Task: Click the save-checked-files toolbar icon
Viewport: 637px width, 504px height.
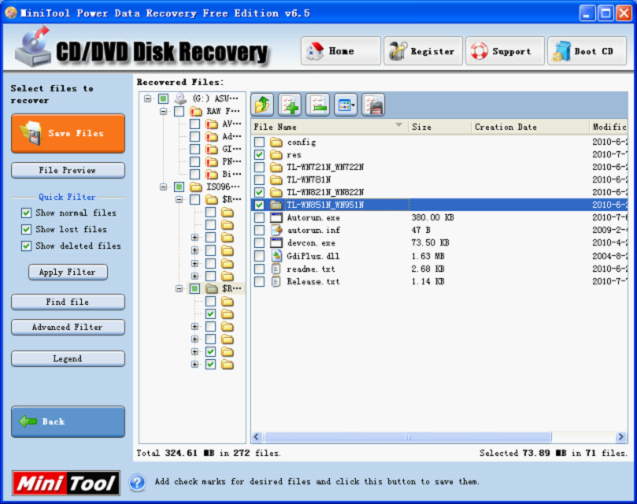Action: click(x=373, y=105)
